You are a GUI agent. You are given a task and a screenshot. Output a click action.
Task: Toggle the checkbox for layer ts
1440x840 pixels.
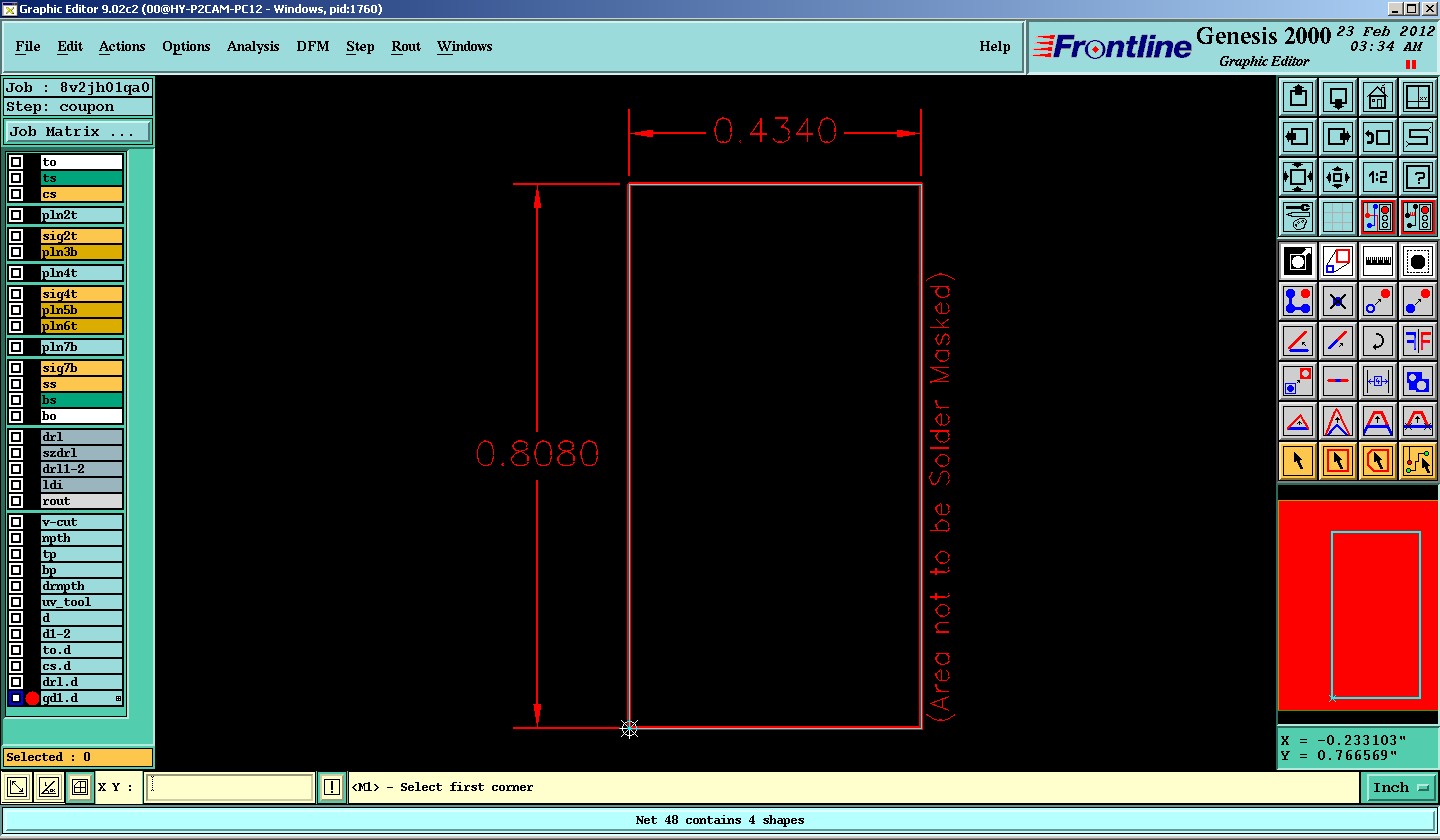[16, 178]
